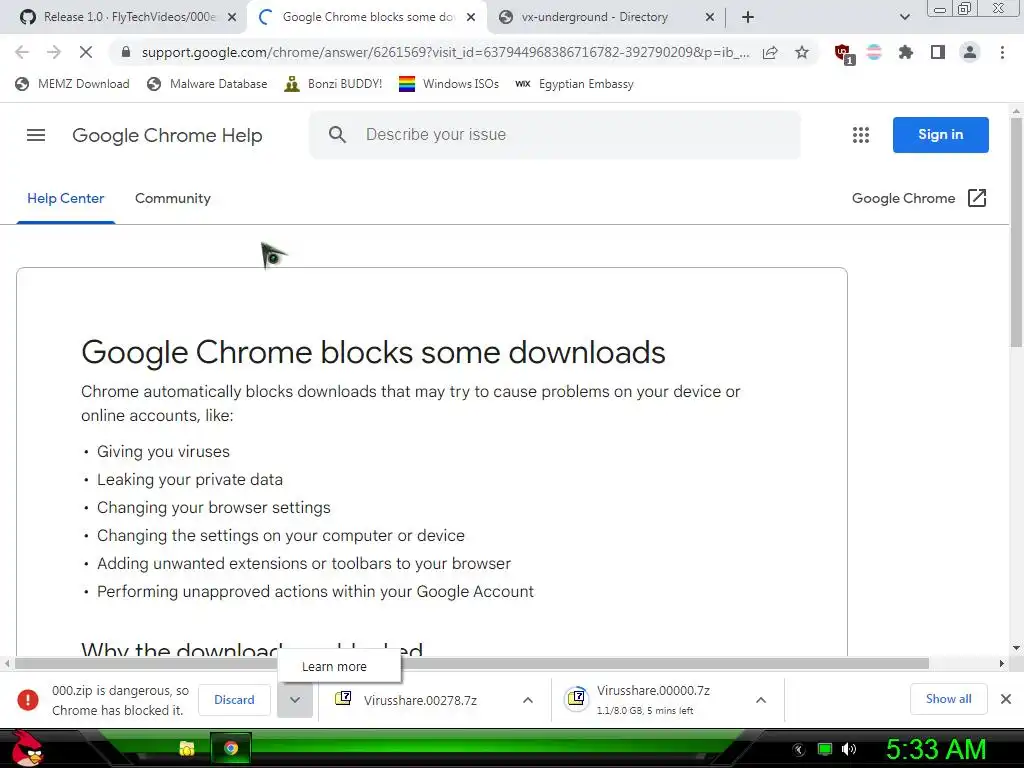Open the Angry Birds start button
This screenshot has height=768, width=1024.
[x=26, y=748]
